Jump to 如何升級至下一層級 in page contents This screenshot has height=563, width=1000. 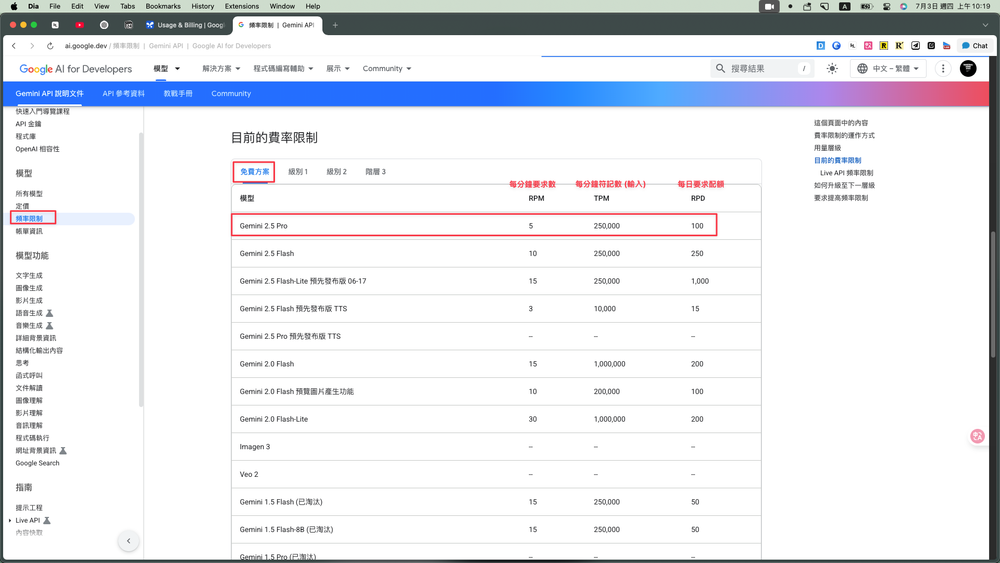tap(844, 185)
